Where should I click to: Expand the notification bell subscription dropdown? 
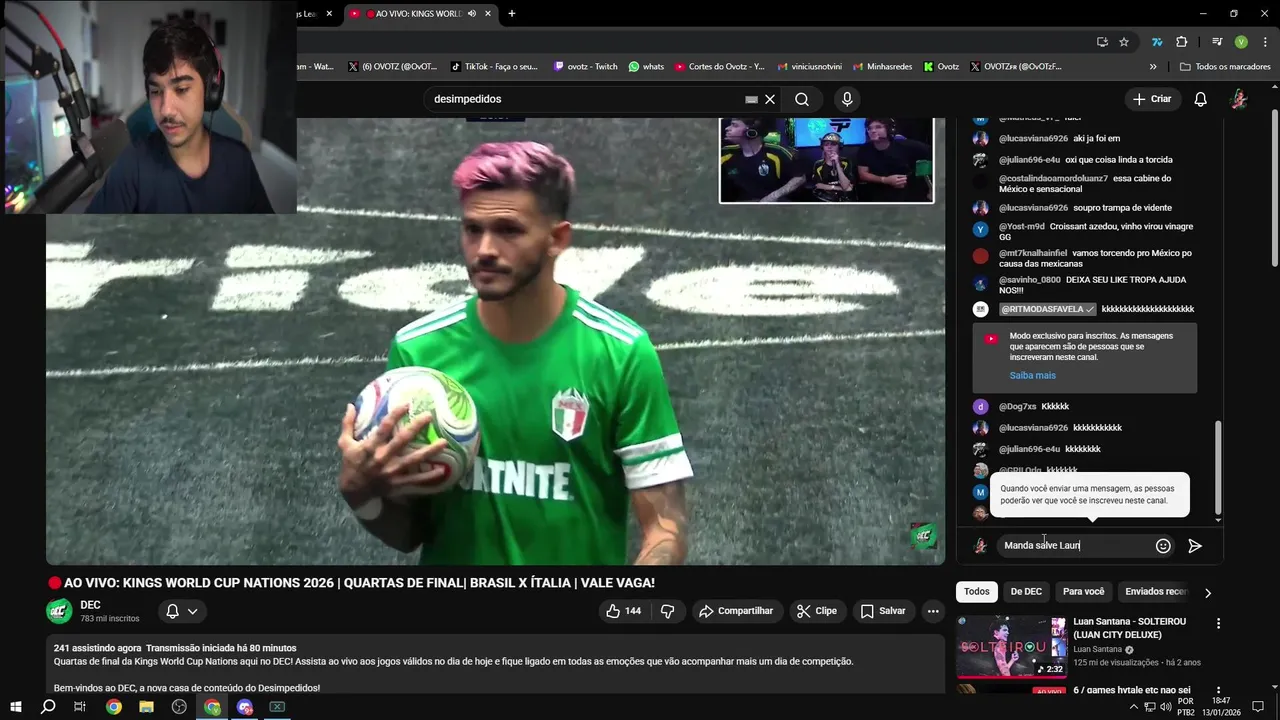tap(181, 611)
